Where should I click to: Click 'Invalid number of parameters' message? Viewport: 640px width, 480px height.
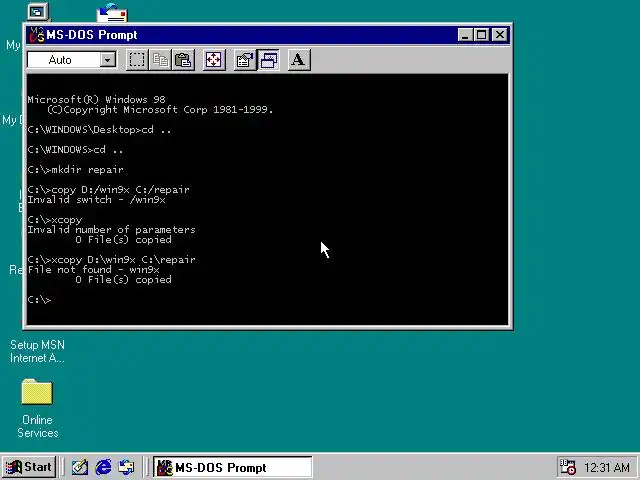(x=111, y=229)
